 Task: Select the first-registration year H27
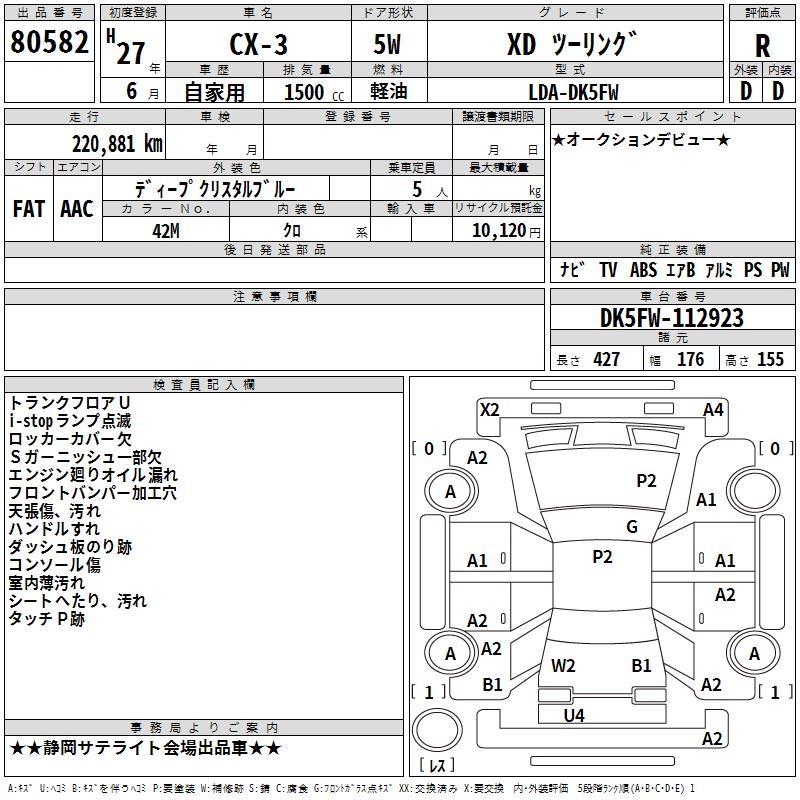point(127,48)
